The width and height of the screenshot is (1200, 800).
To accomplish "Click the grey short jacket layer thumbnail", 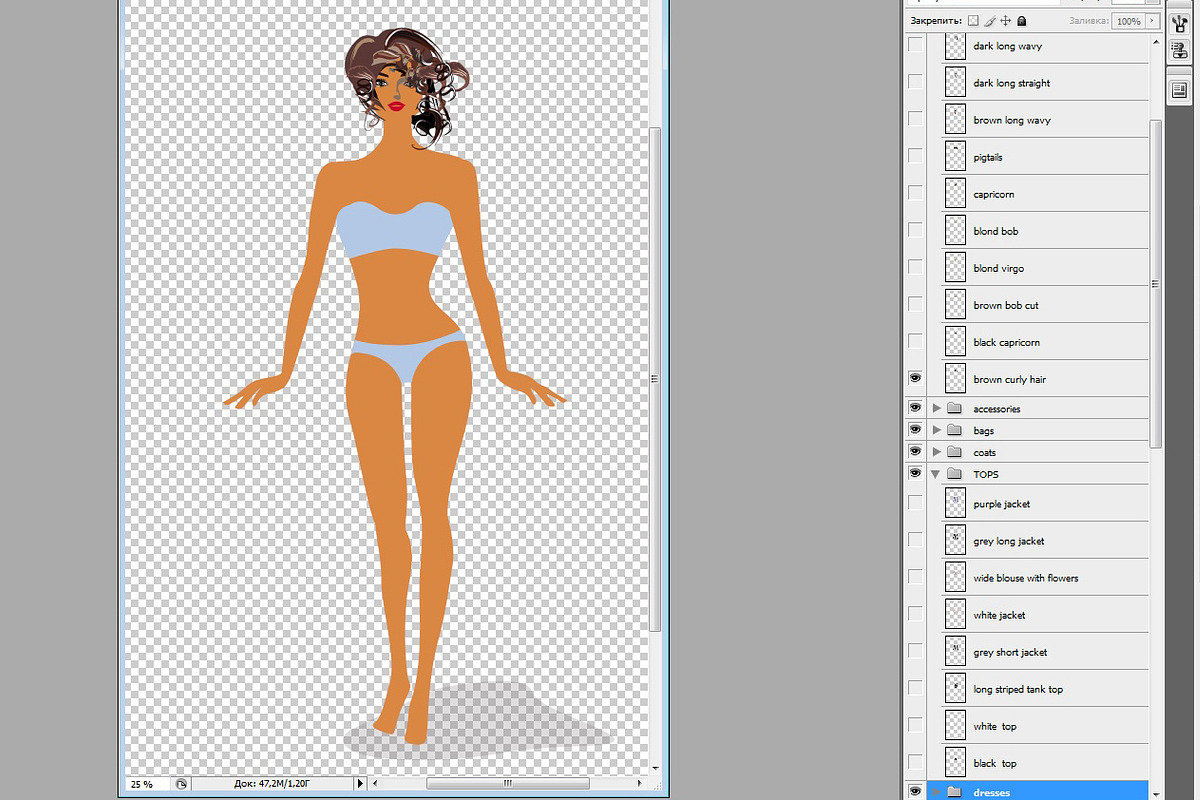I will point(956,652).
